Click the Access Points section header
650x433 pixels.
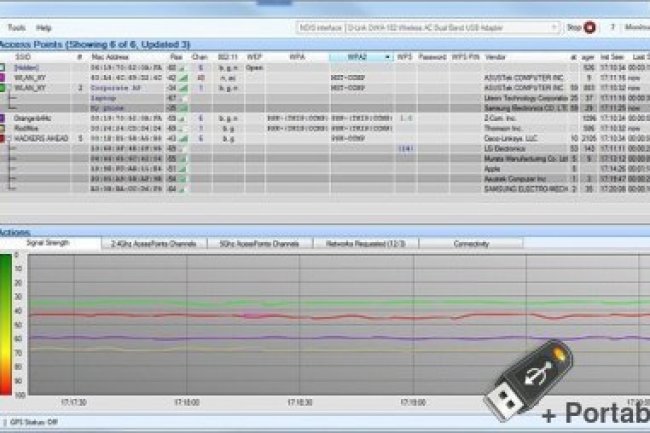tap(95, 45)
